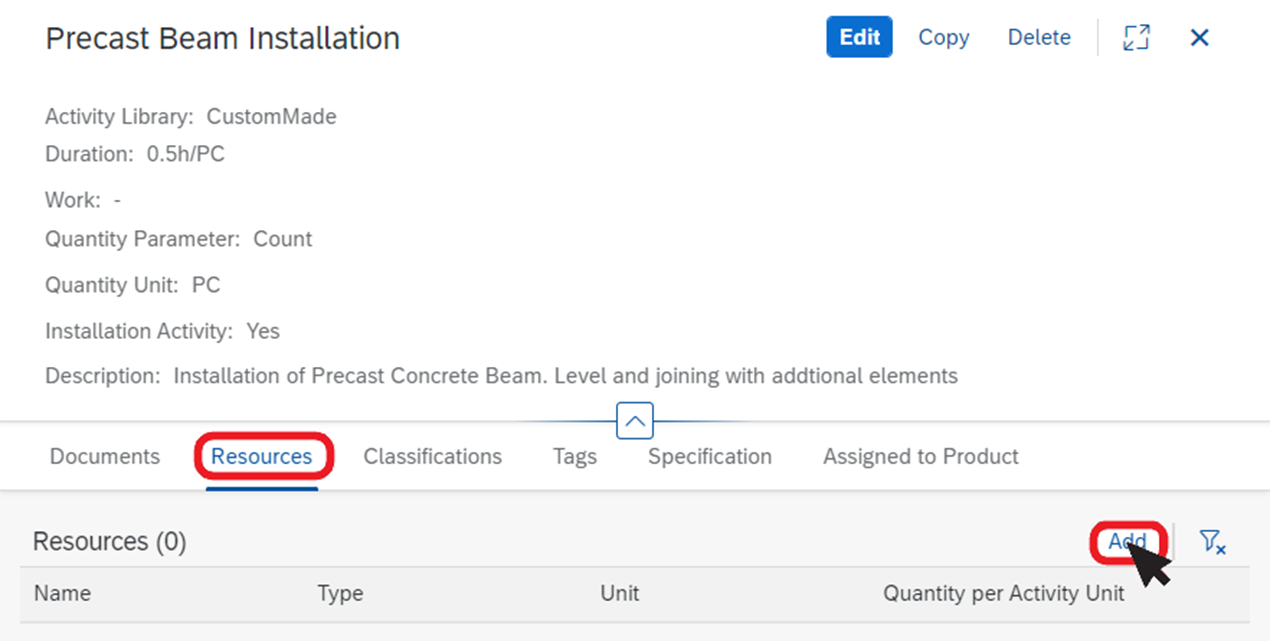The image size is (1270, 641).
Task: Add a new resource
Action: 1127,541
